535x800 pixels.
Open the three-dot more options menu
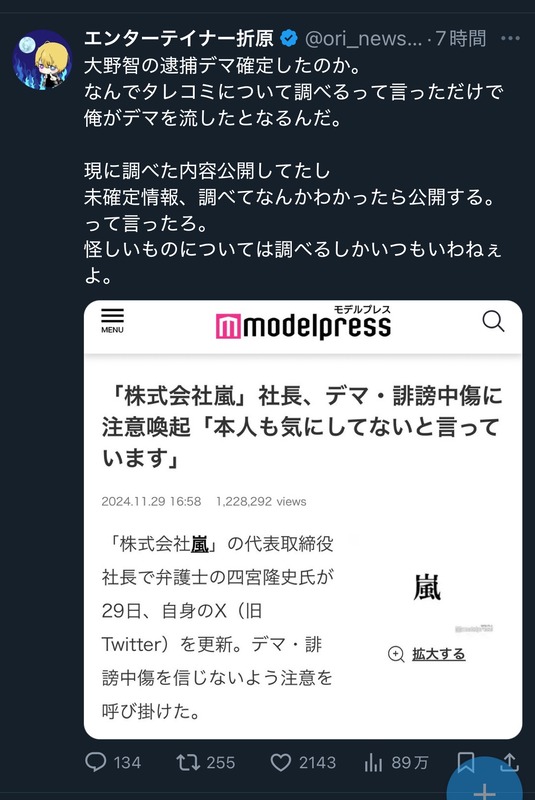click(x=510, y=39)
